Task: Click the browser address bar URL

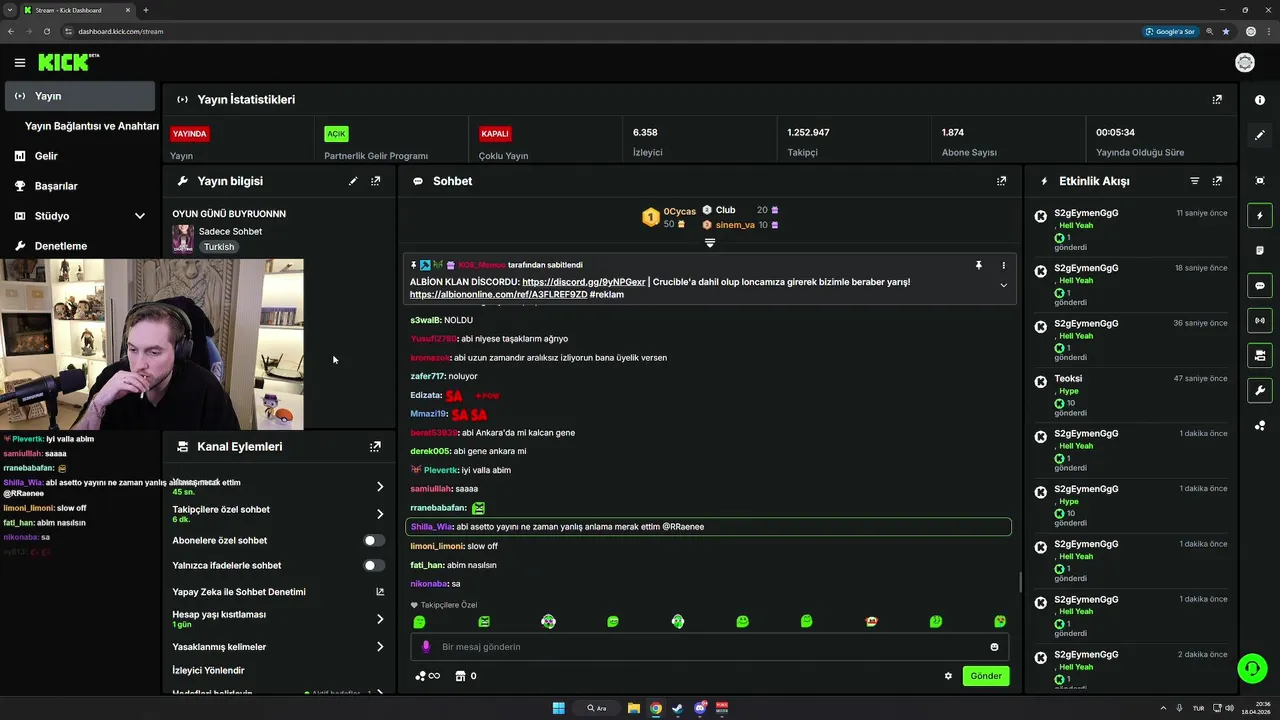Action: point(121,31)
